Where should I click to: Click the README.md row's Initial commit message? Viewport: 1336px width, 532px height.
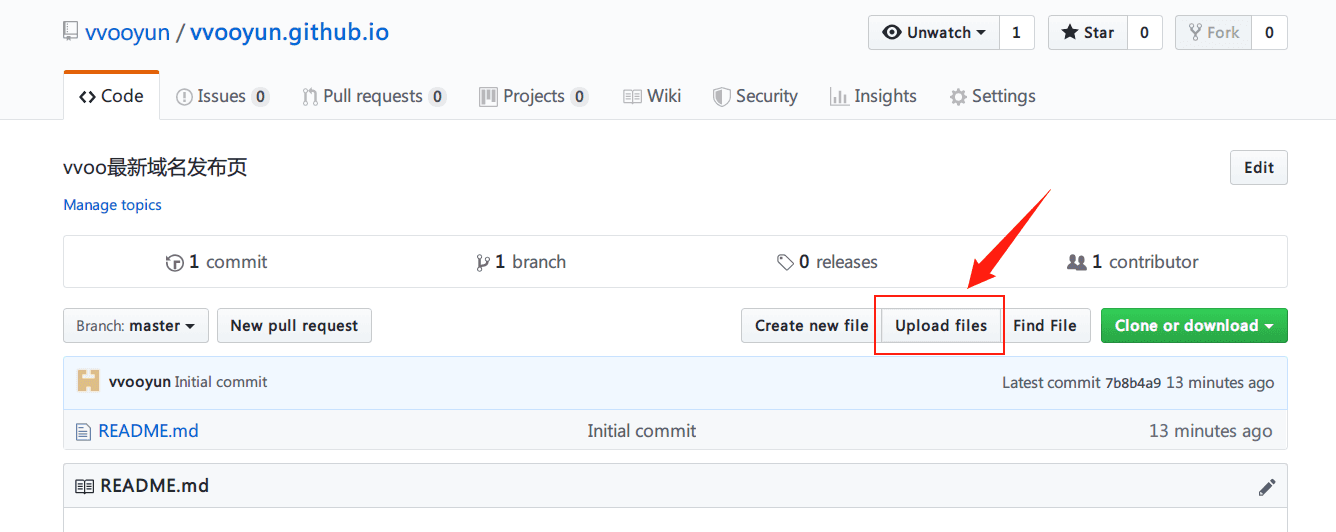641,432
